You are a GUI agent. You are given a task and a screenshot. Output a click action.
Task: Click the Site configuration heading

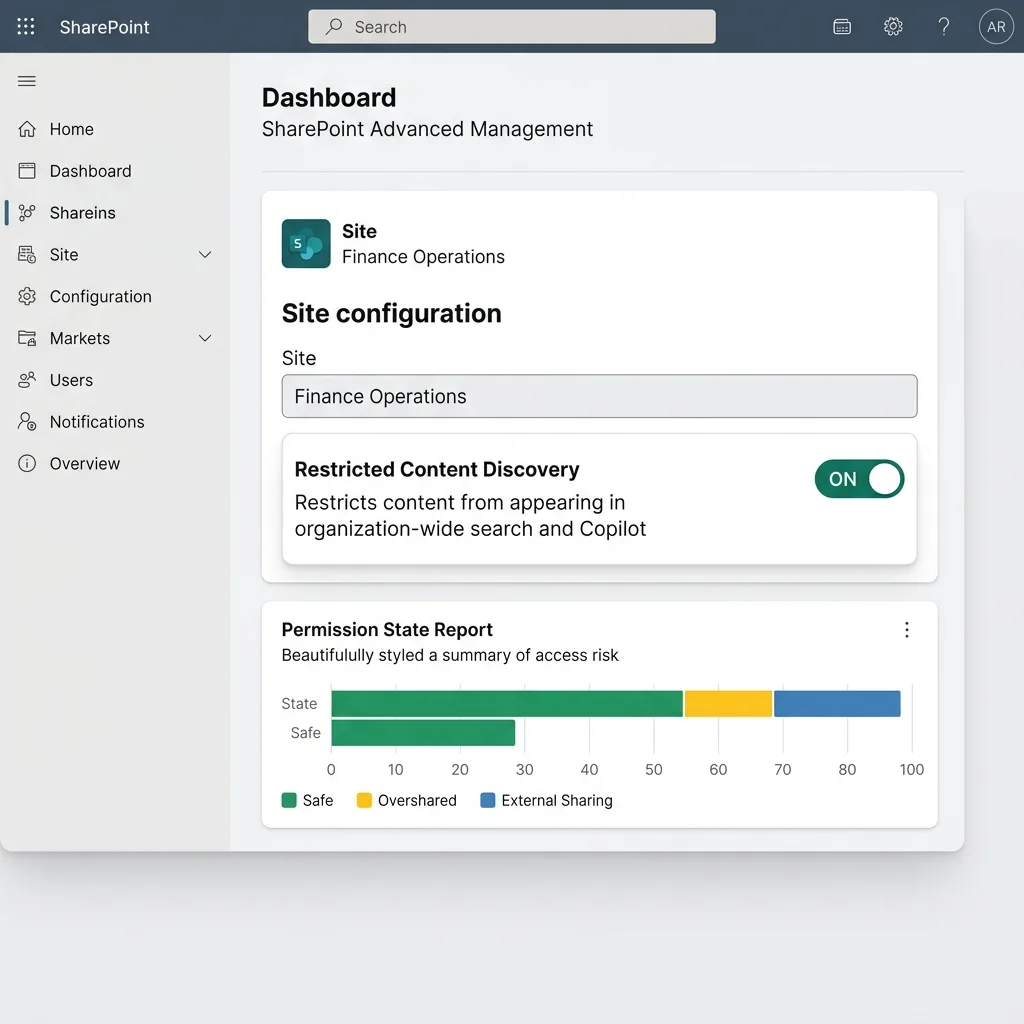391,313
